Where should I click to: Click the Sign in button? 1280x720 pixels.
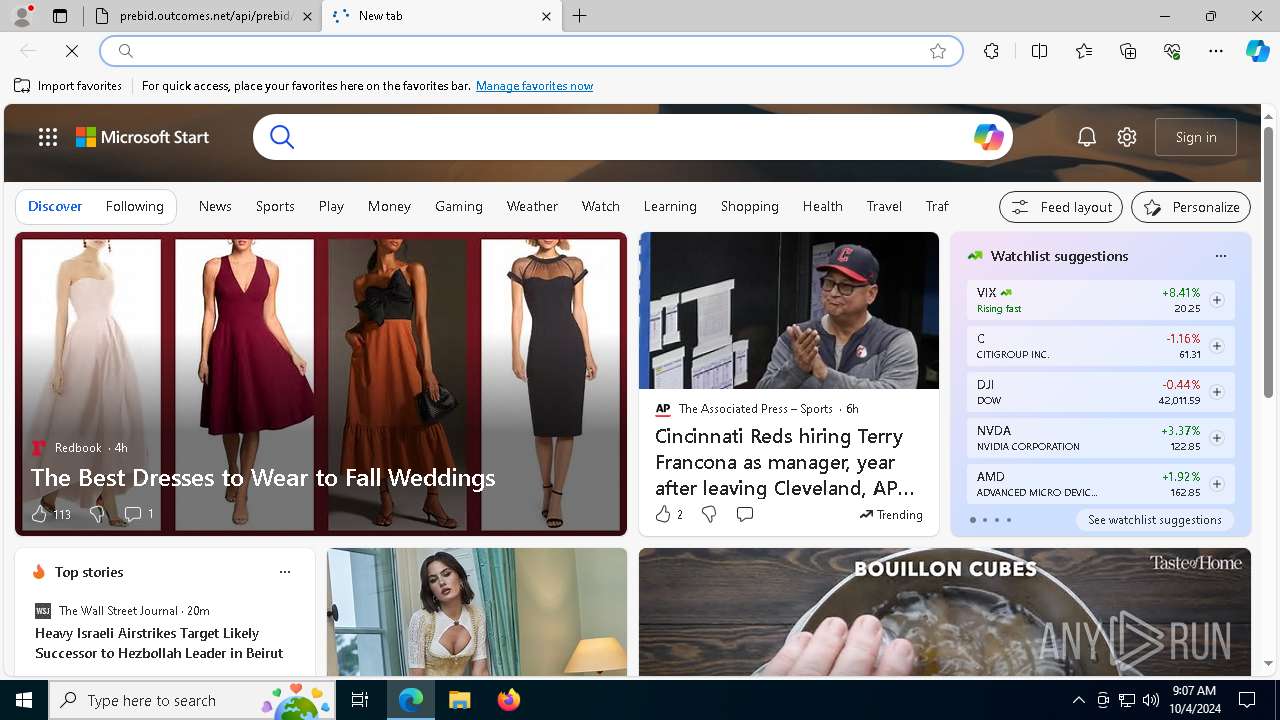point(1196,137)
